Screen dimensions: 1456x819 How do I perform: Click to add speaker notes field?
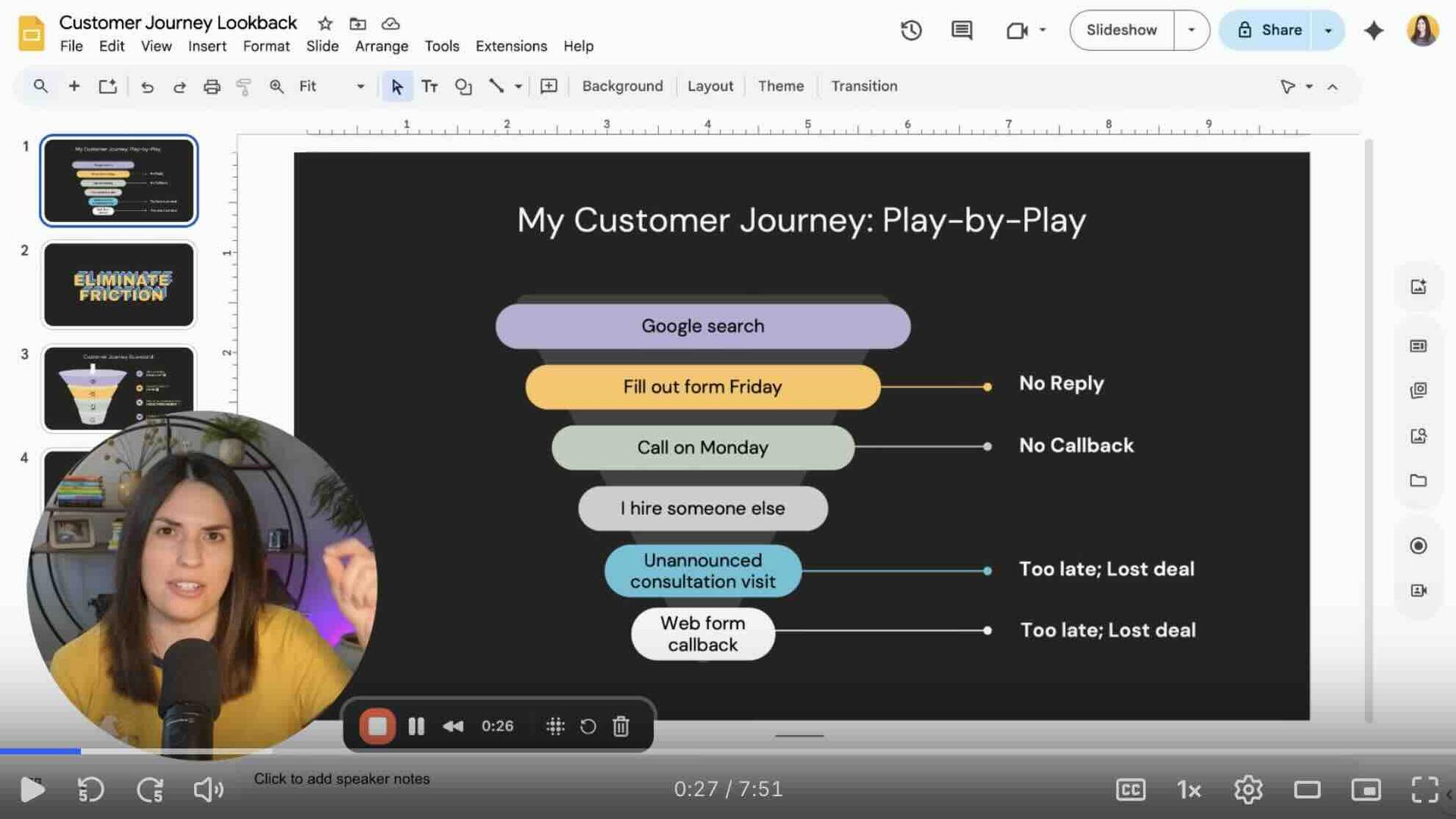pyautogui.click(x=341, y=779)
